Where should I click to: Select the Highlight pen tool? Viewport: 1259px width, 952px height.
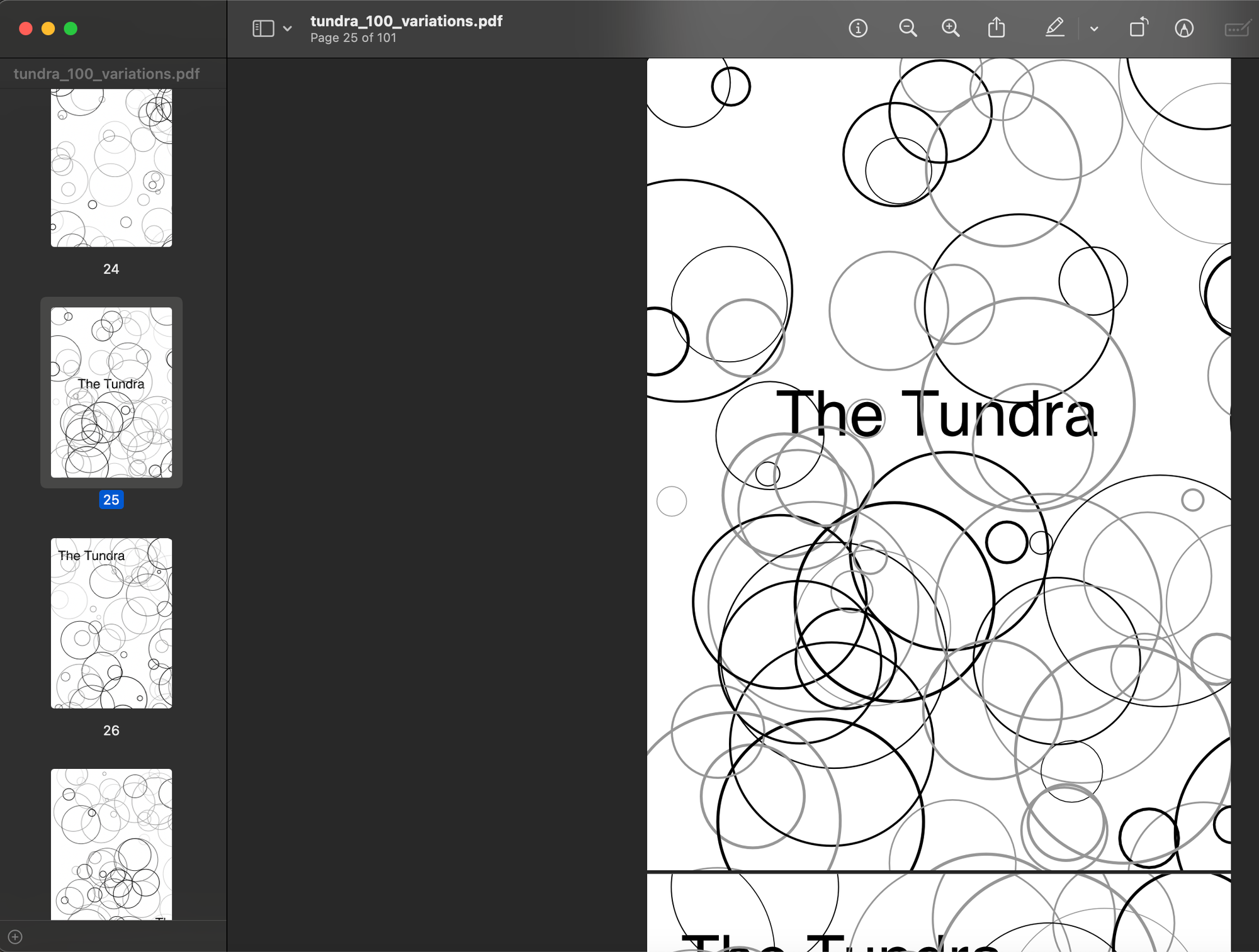pos(1054,28)
